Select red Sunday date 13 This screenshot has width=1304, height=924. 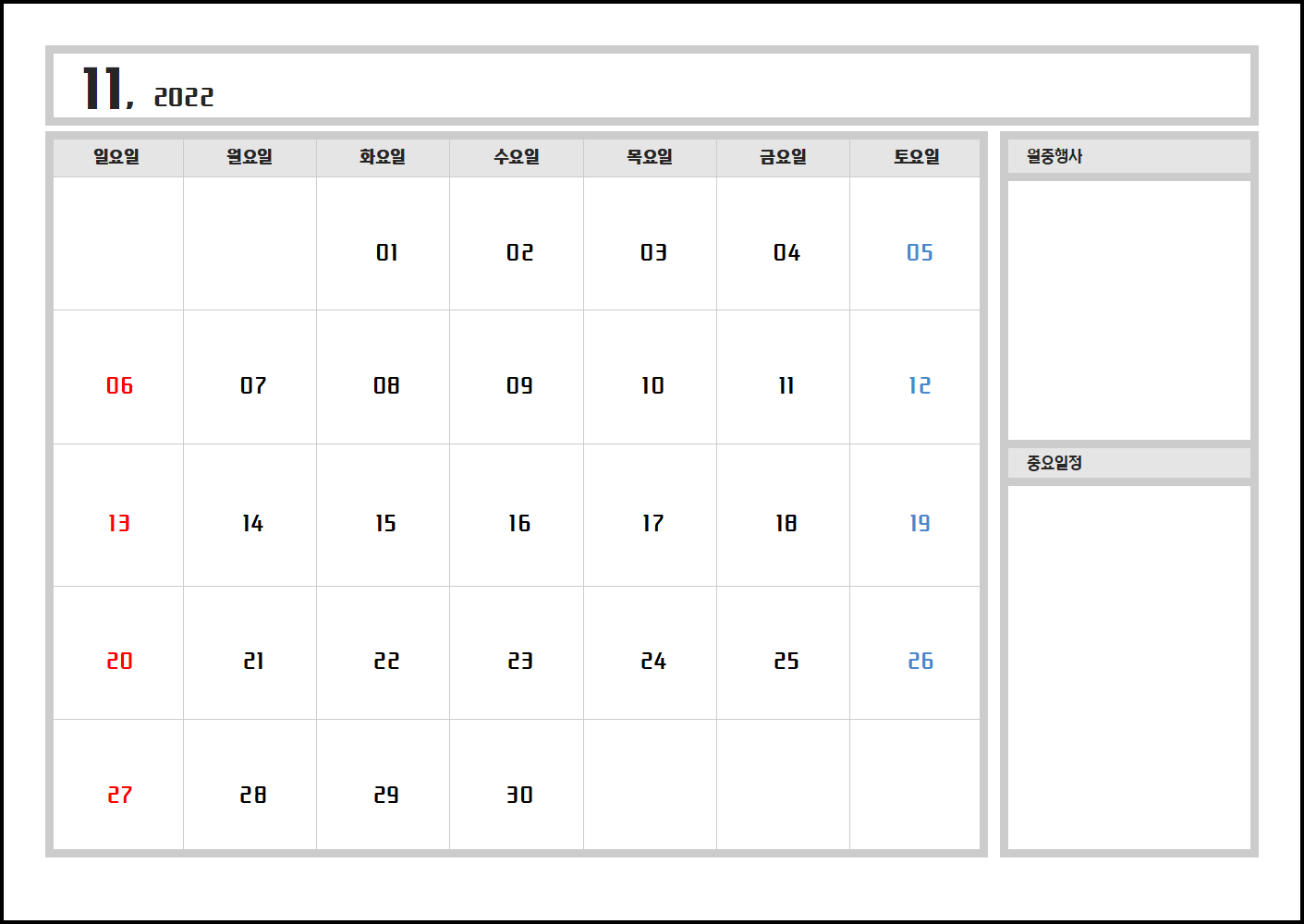119,523
